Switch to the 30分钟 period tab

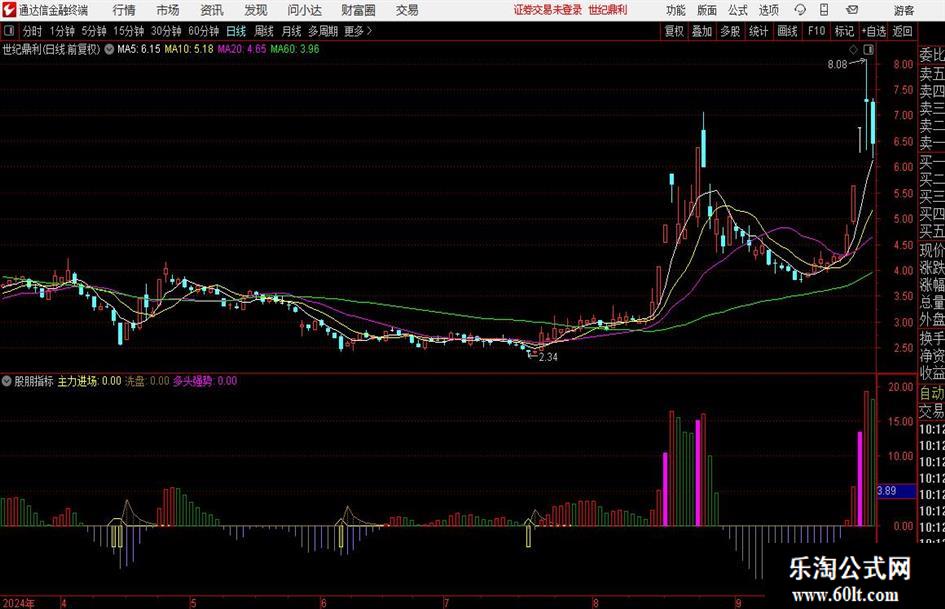click(166, 31)
